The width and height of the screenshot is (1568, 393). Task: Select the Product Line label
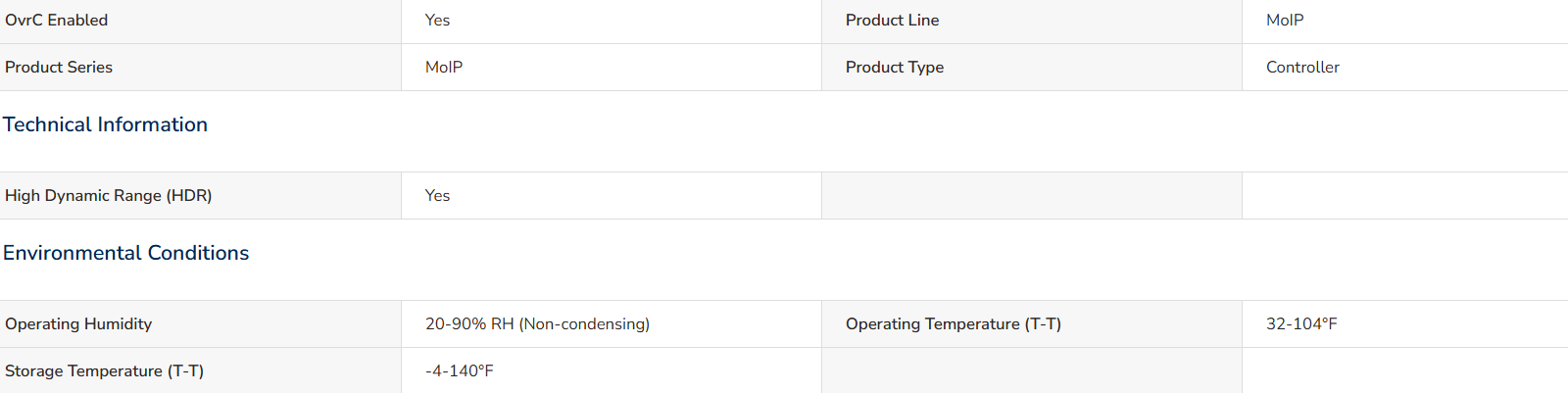[892, 21]
